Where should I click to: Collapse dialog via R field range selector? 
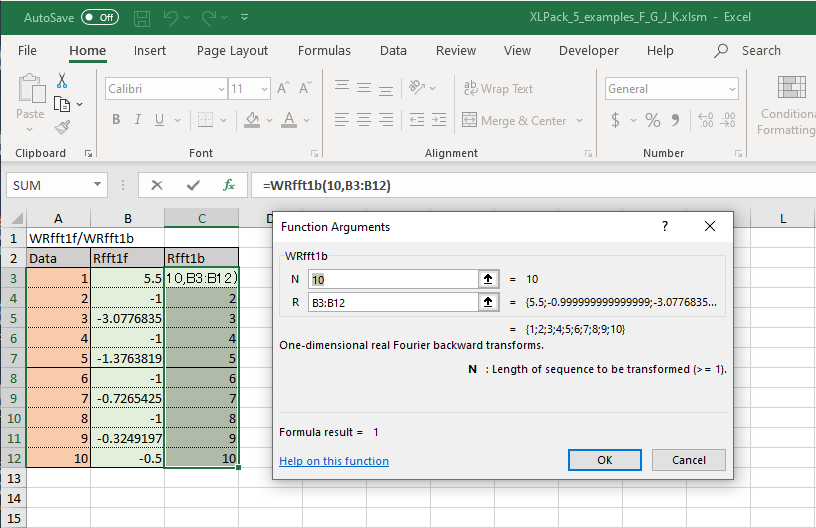click(488, 302)
